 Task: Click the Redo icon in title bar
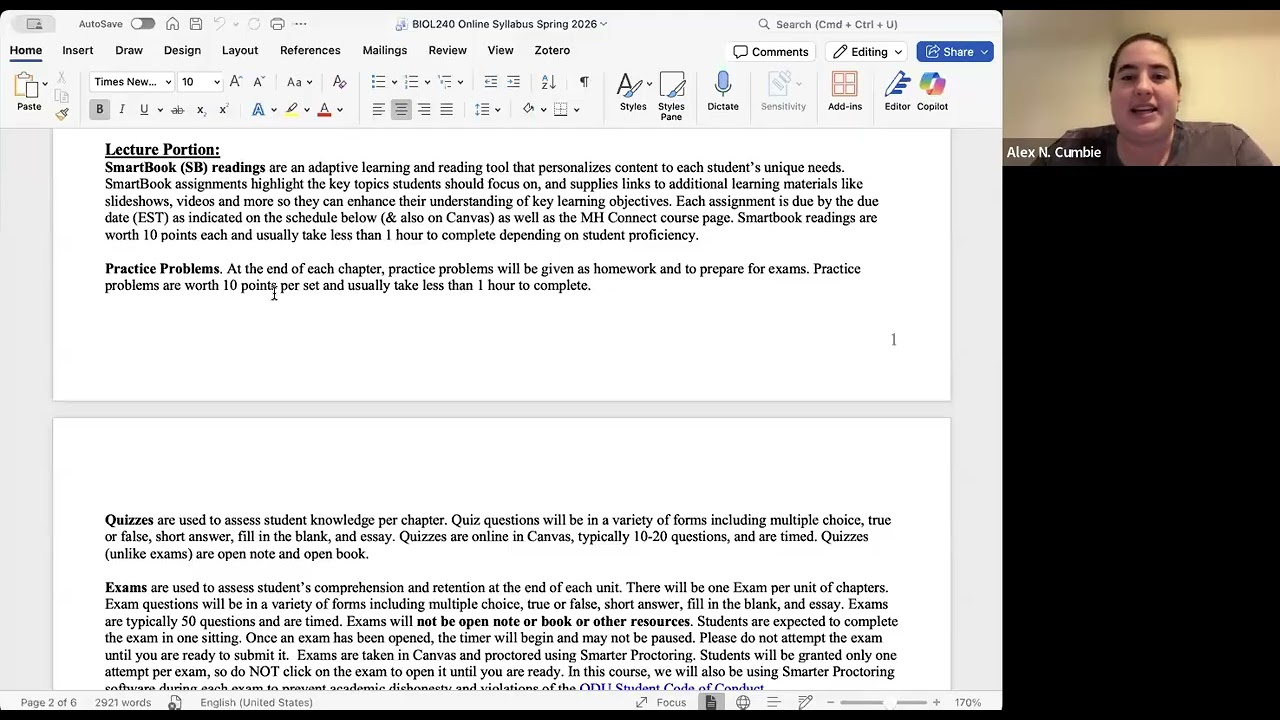(x=253, y=24)
